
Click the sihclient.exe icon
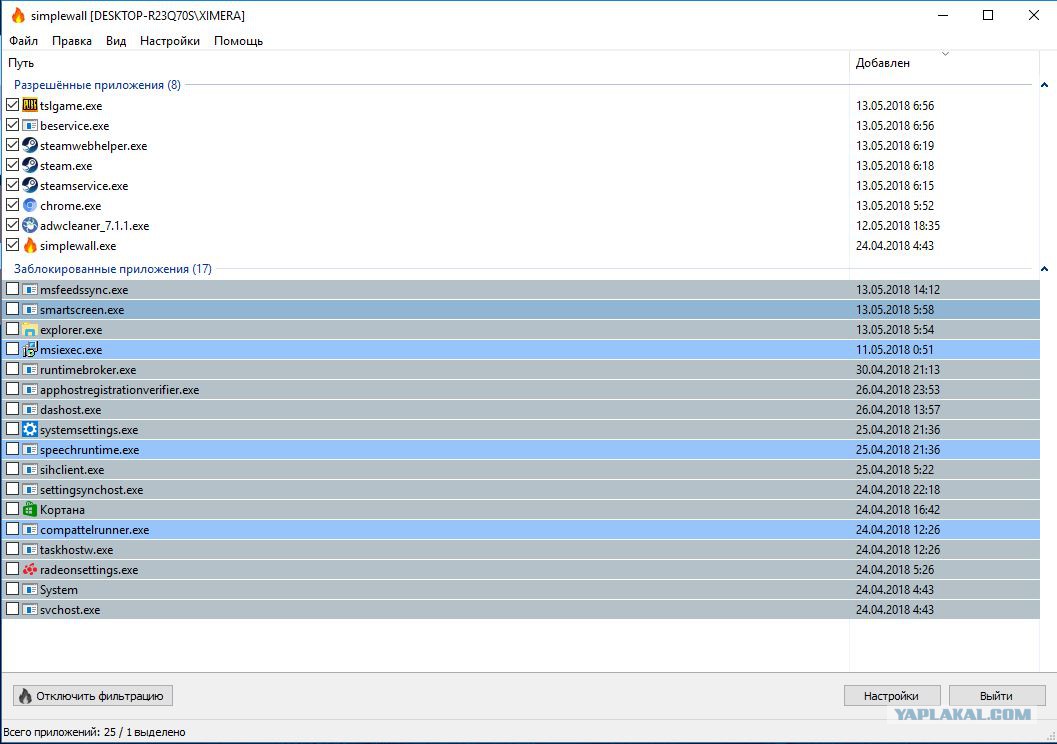(30, 470)
